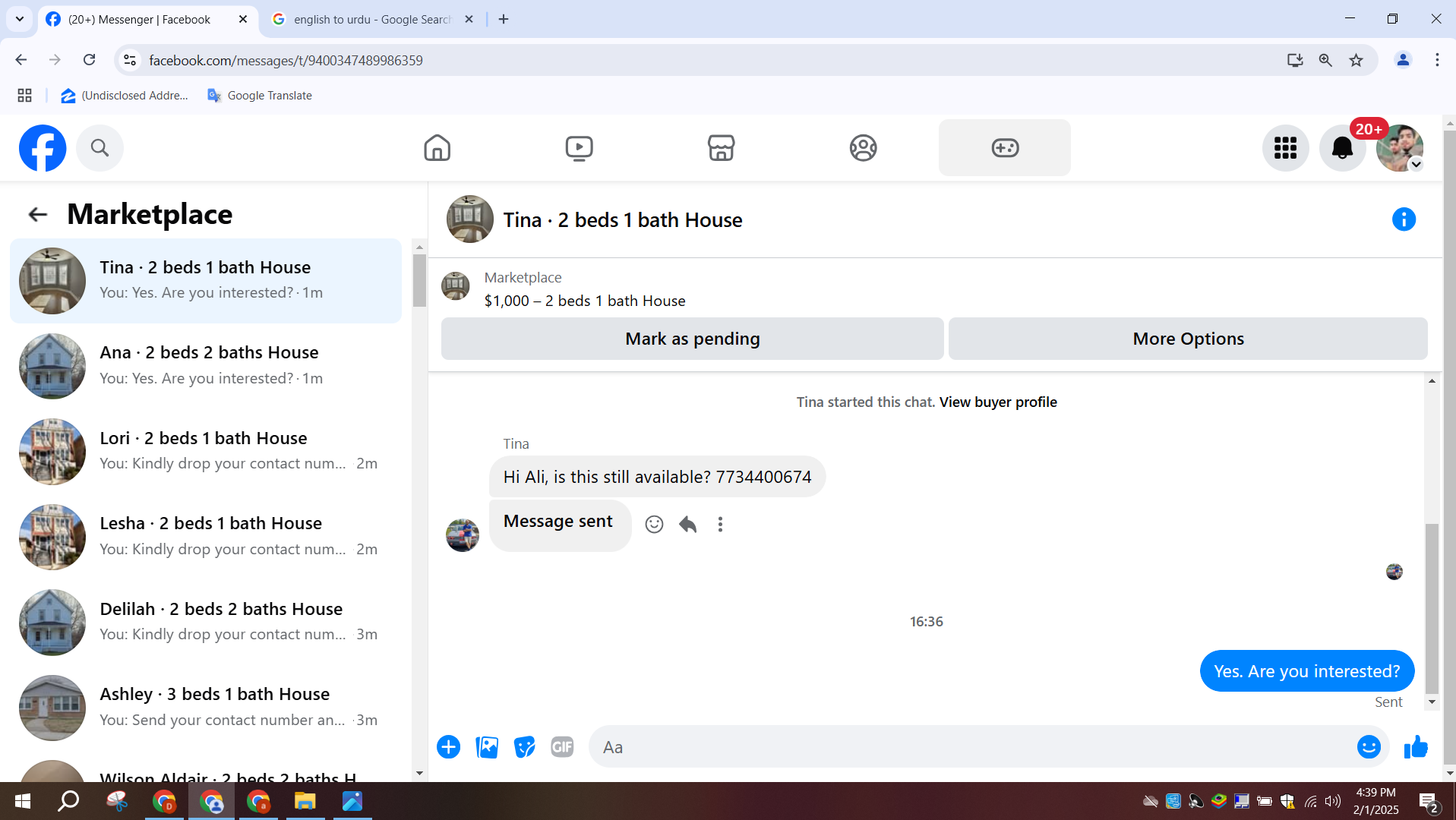Click chat messages scrollbar thumb

point(1432,609)
